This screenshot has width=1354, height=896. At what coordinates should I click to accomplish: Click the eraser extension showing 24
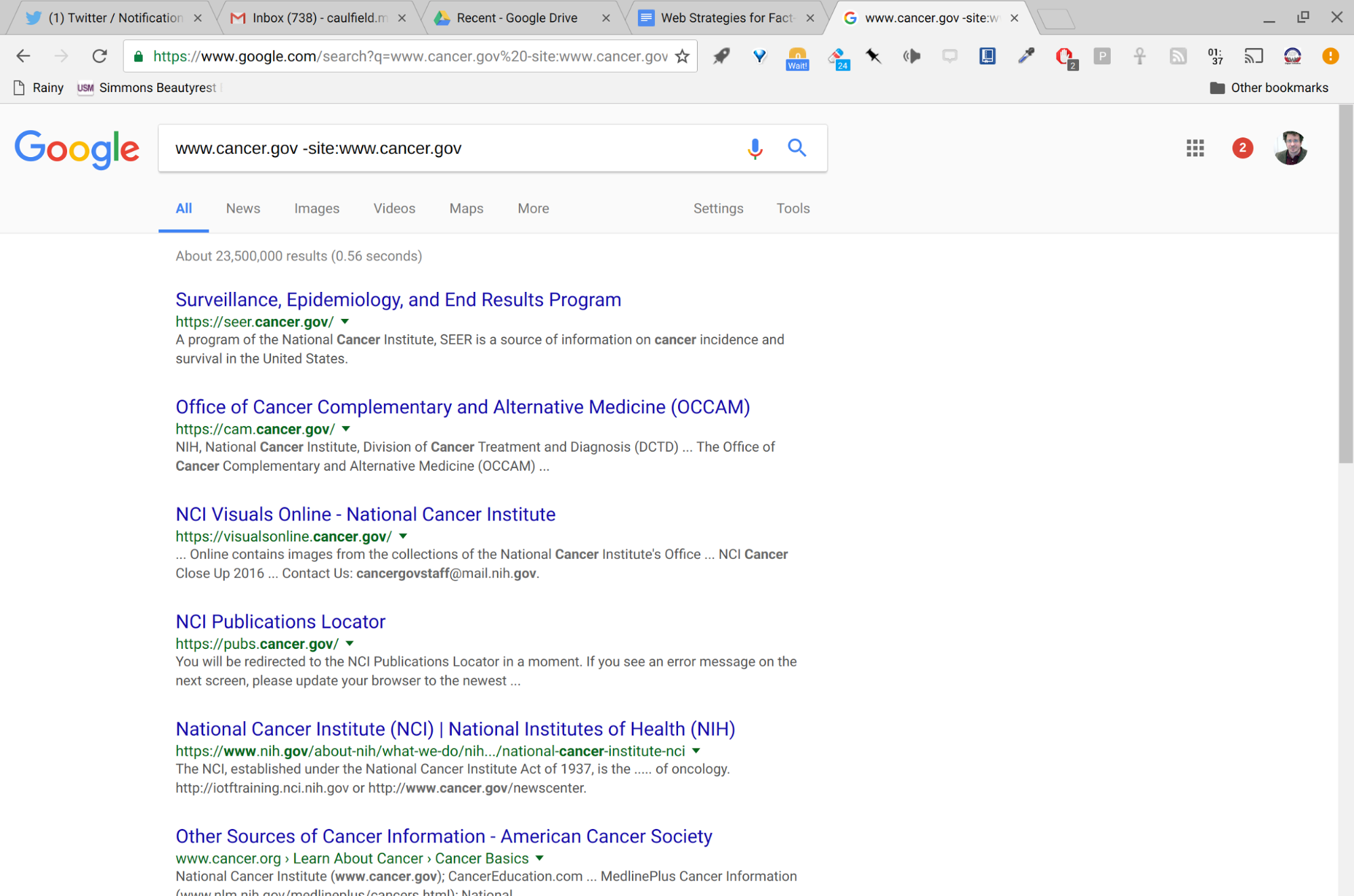point(838,58)
